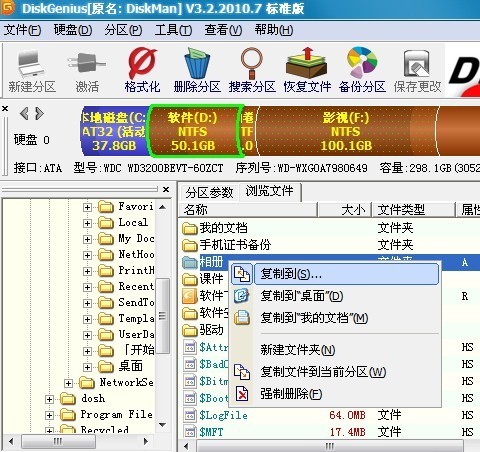
Task: Choose 强制删除(F) from context menu
Action: click(291, 394)
